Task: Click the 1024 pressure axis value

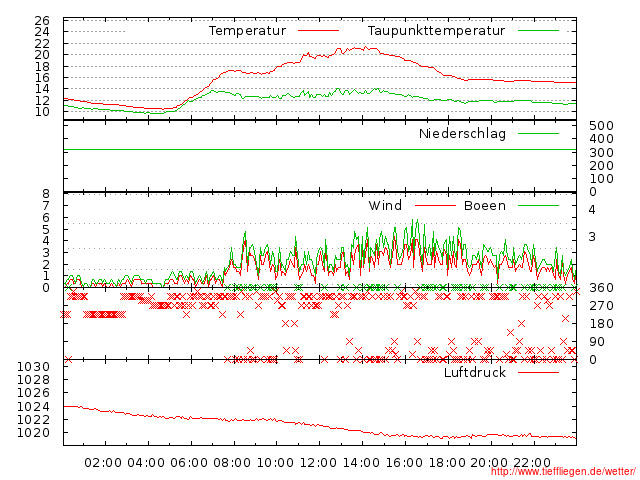Action: (33, 407)
